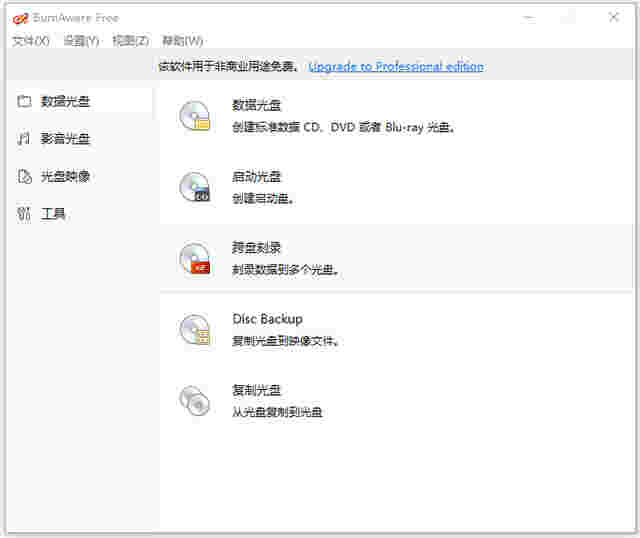The height and width of the screenshot is (538, 640).
Task: Open the 文件(X) menu
Action: point(30,41)
